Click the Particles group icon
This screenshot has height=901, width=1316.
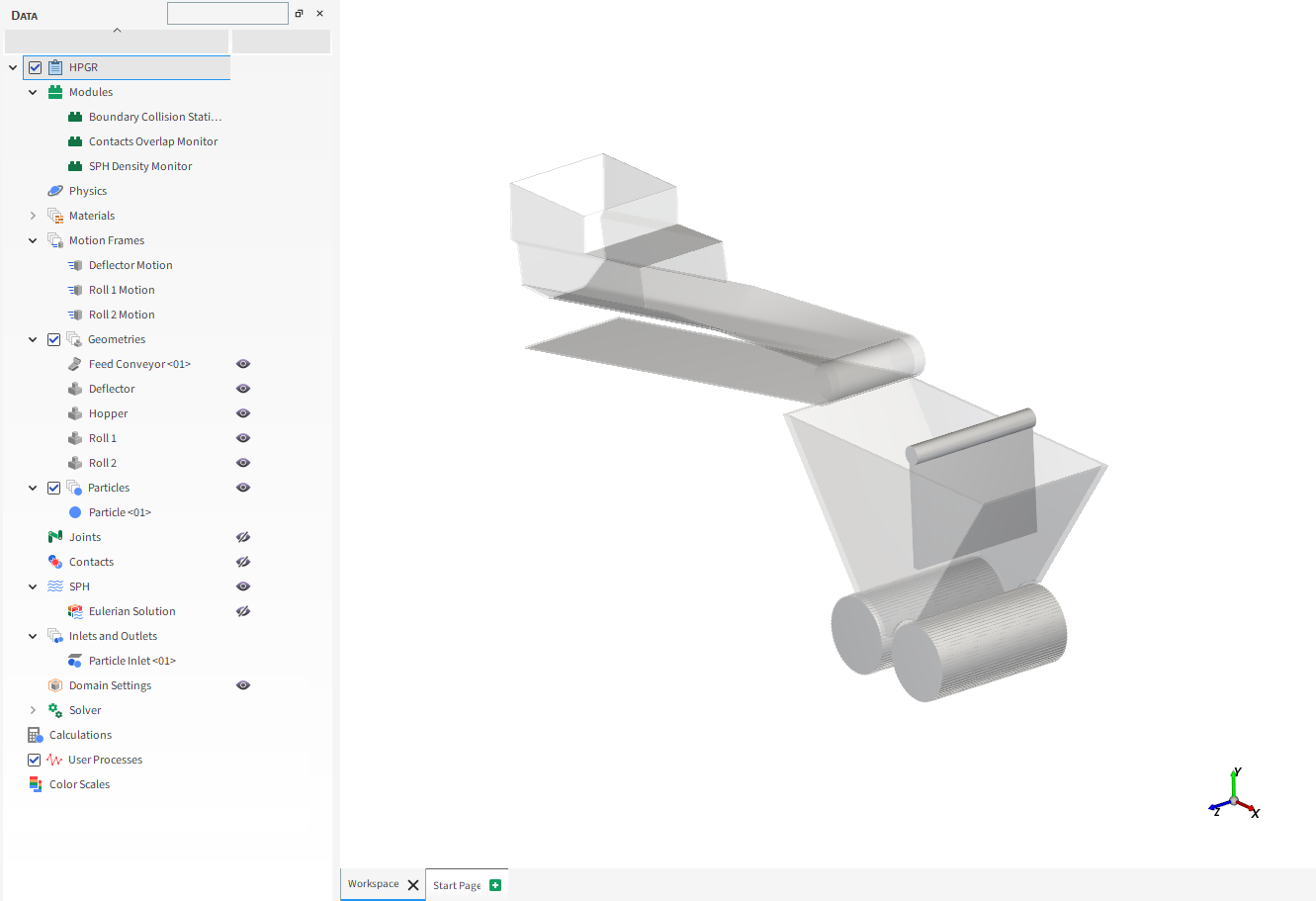pos(74,488)
